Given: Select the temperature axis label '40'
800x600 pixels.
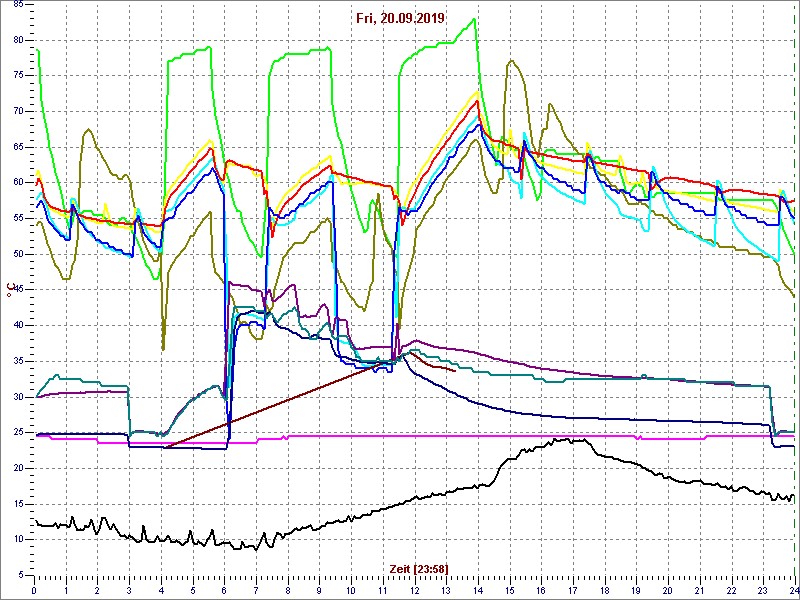Looking at the screenshot, I should coord(17,326).
